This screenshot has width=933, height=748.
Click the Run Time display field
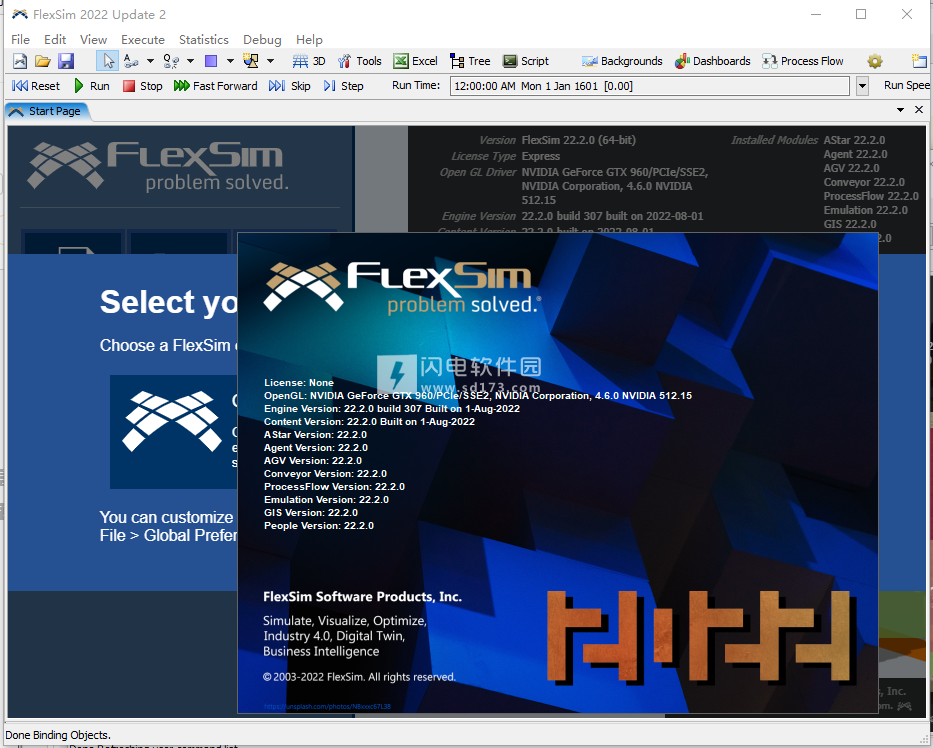(649, 86)
